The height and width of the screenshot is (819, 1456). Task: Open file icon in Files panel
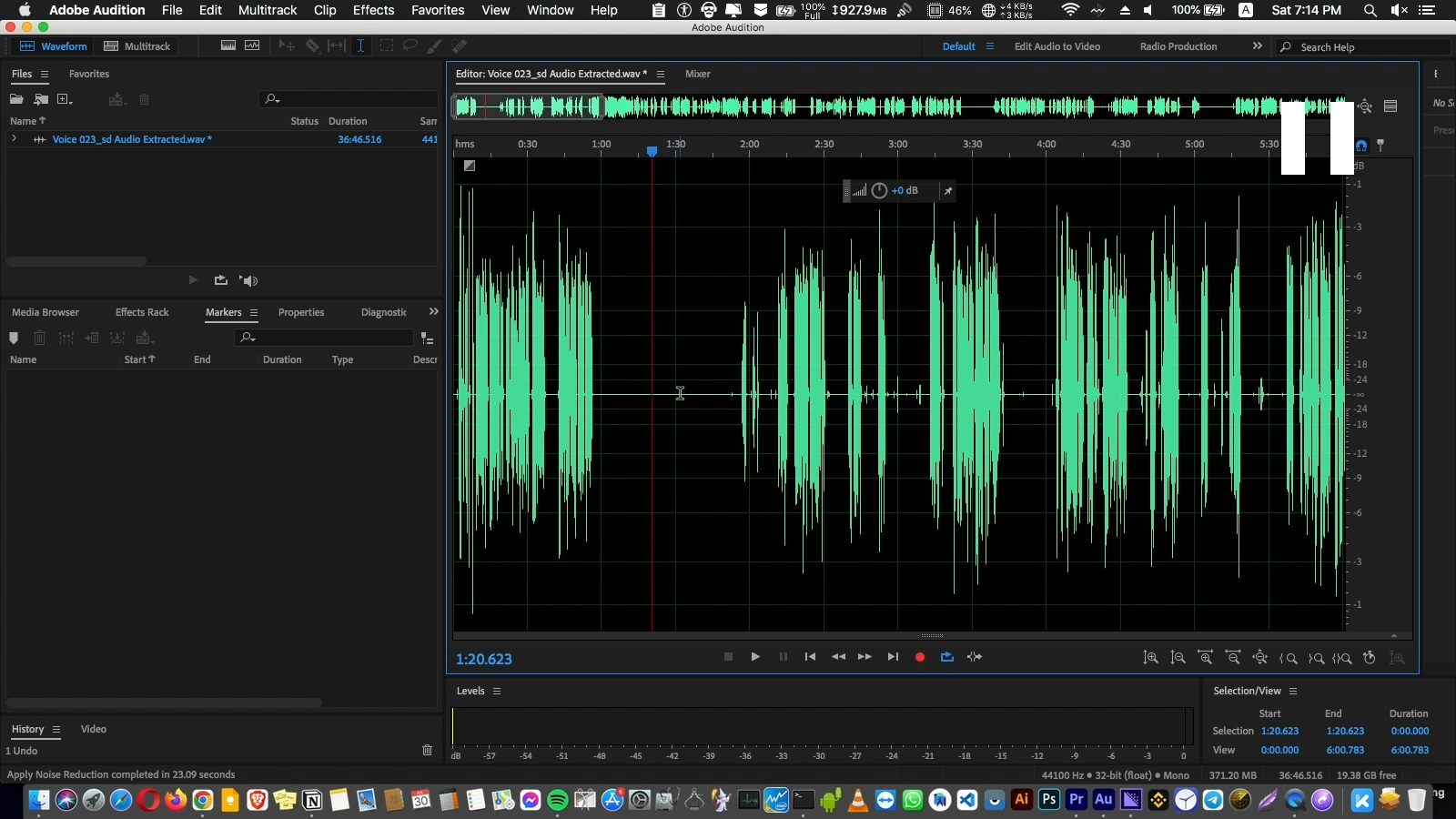point(16,99)
